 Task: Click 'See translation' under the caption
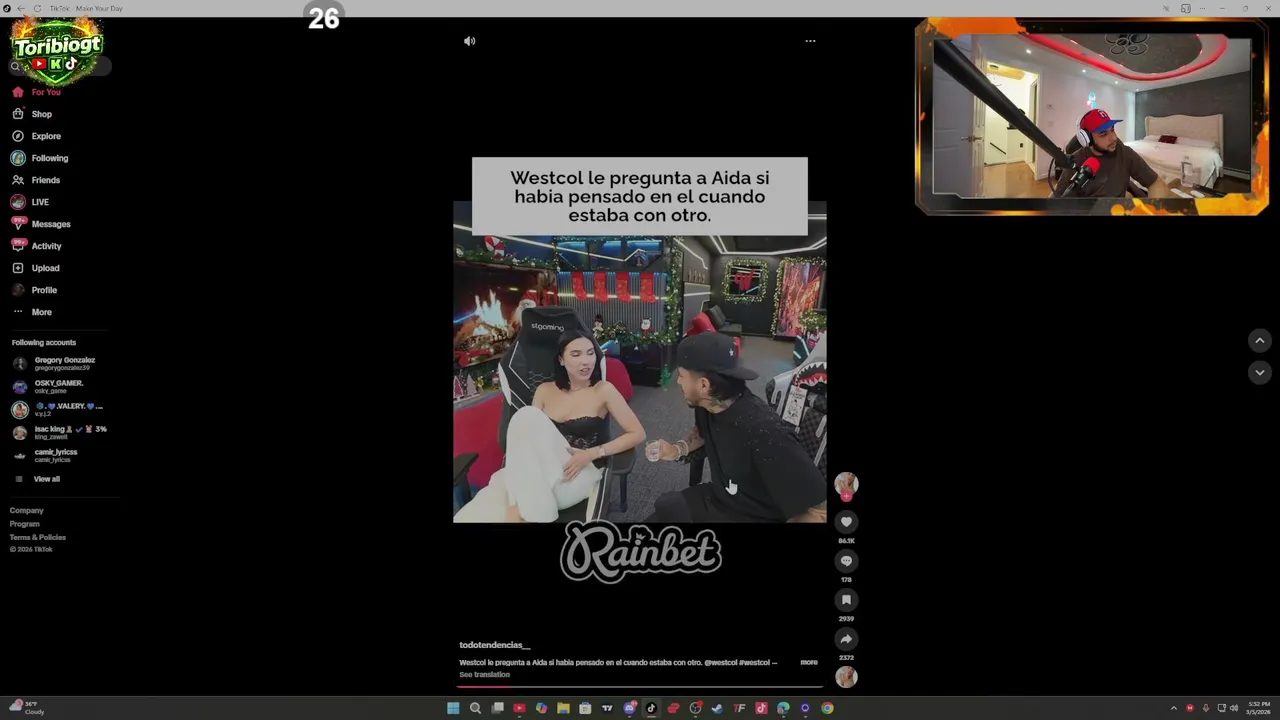point(485,675)
